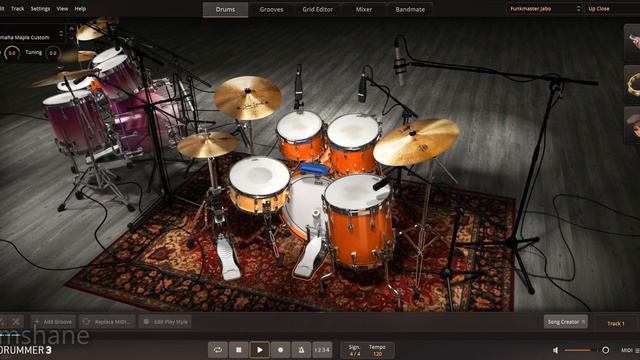Open the View menu
Screen dimensions: 640x360
[62, 9]
